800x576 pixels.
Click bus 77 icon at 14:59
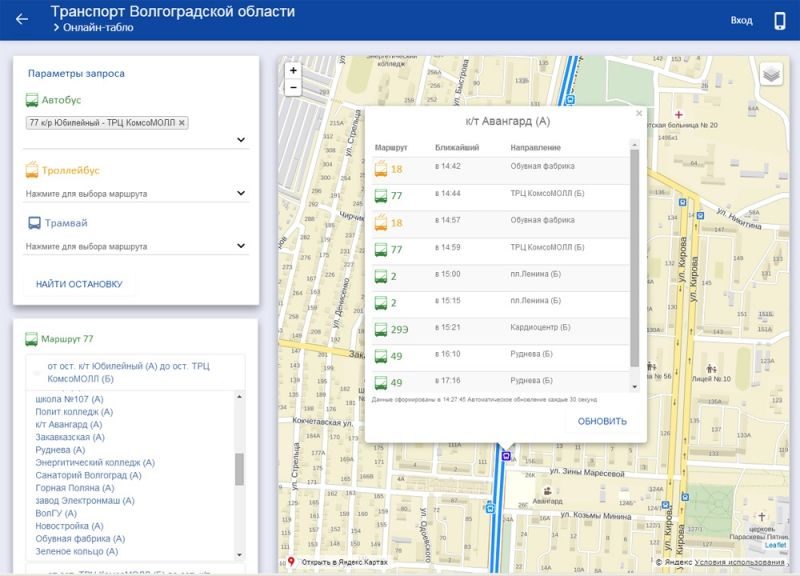(x=381, y=250)
